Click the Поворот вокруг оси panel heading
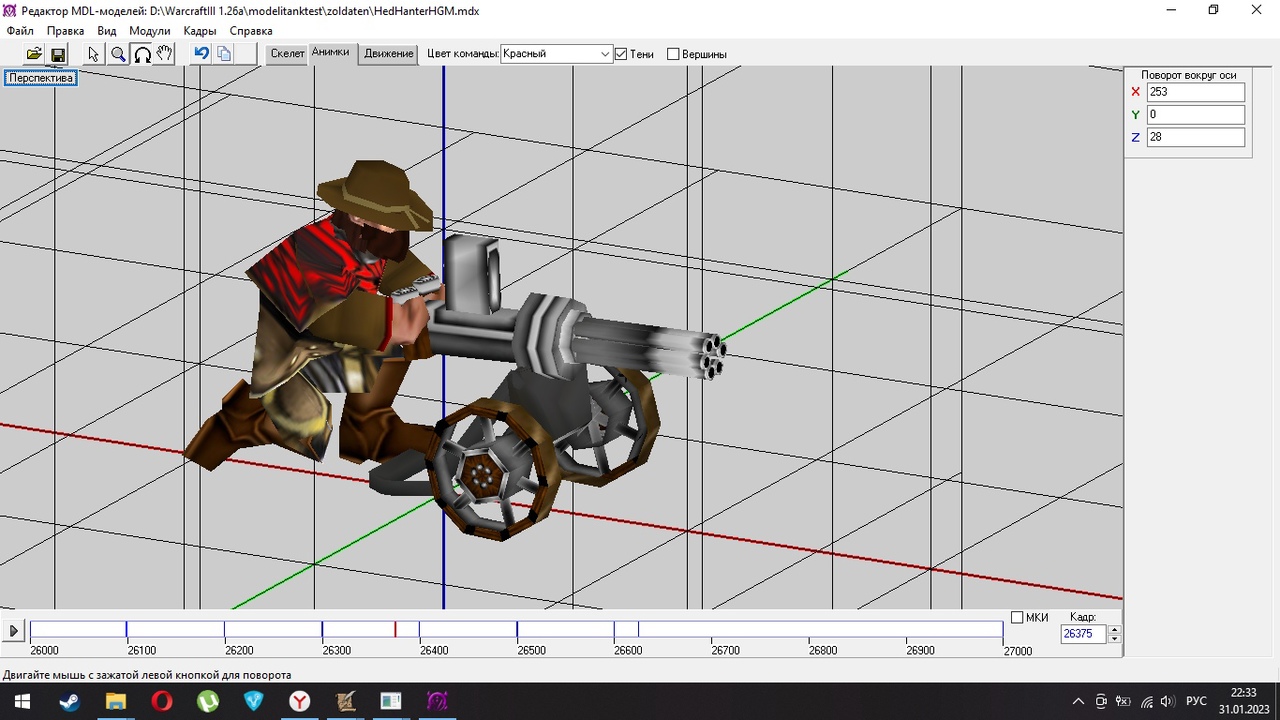Image resolution: width=1280 pixels, height=720 pixels. tap(1188, 75)
